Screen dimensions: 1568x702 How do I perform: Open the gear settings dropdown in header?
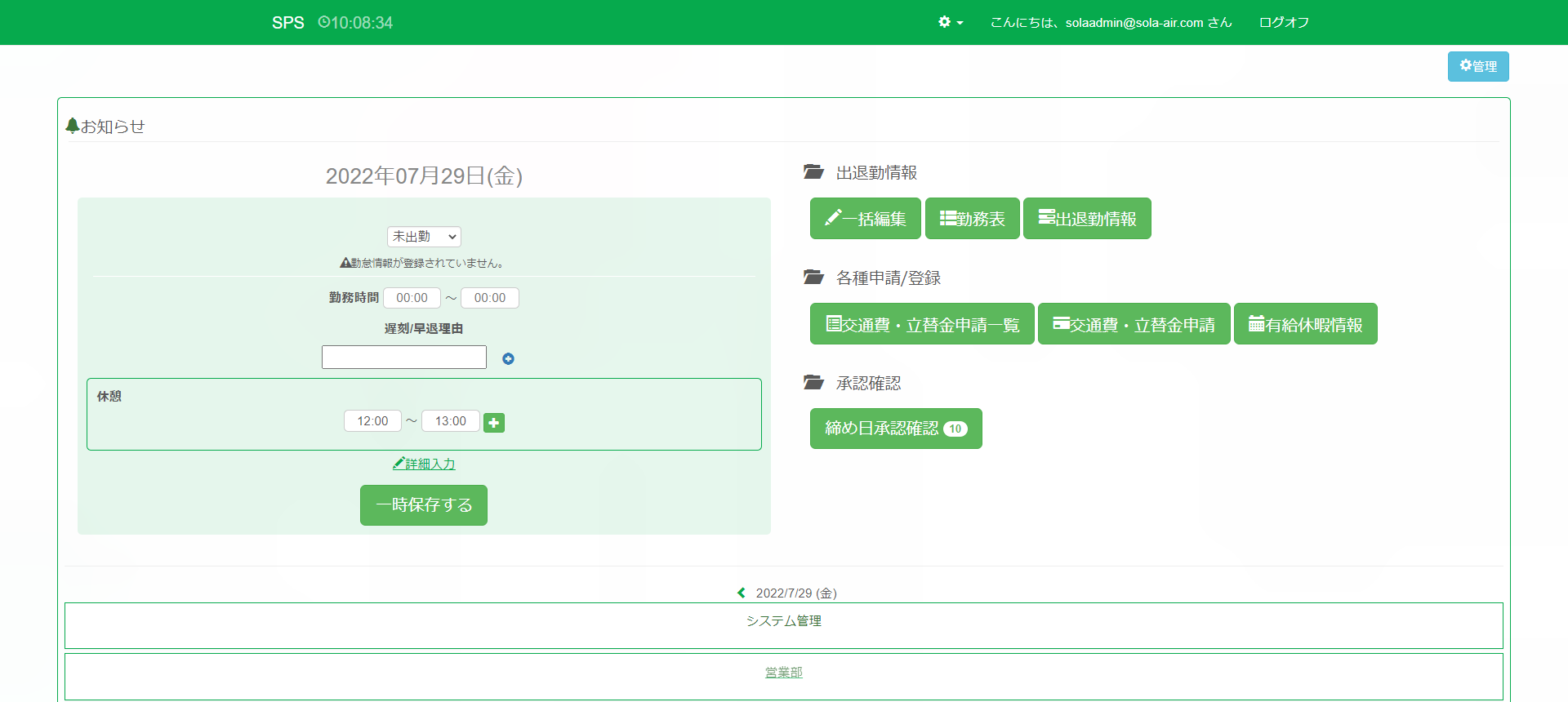950,23
